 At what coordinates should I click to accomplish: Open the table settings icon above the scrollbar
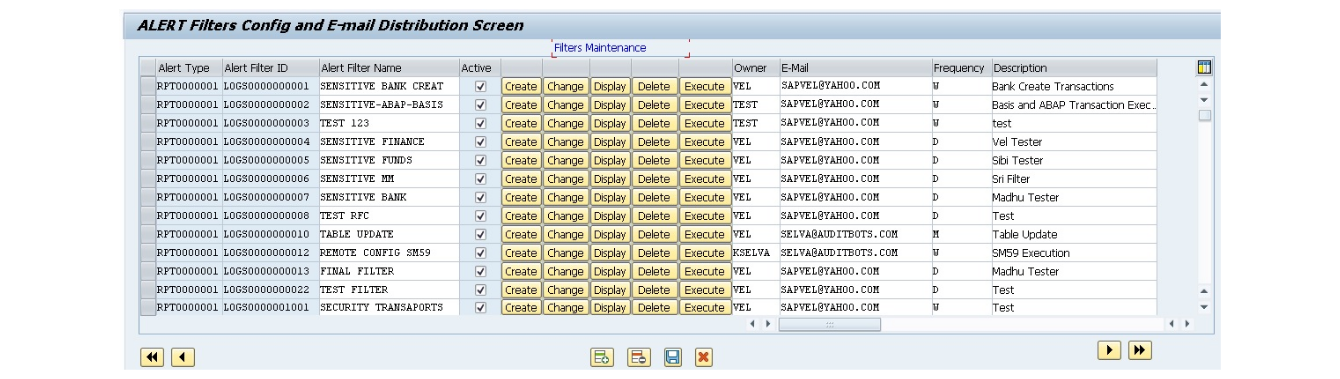1204,68
